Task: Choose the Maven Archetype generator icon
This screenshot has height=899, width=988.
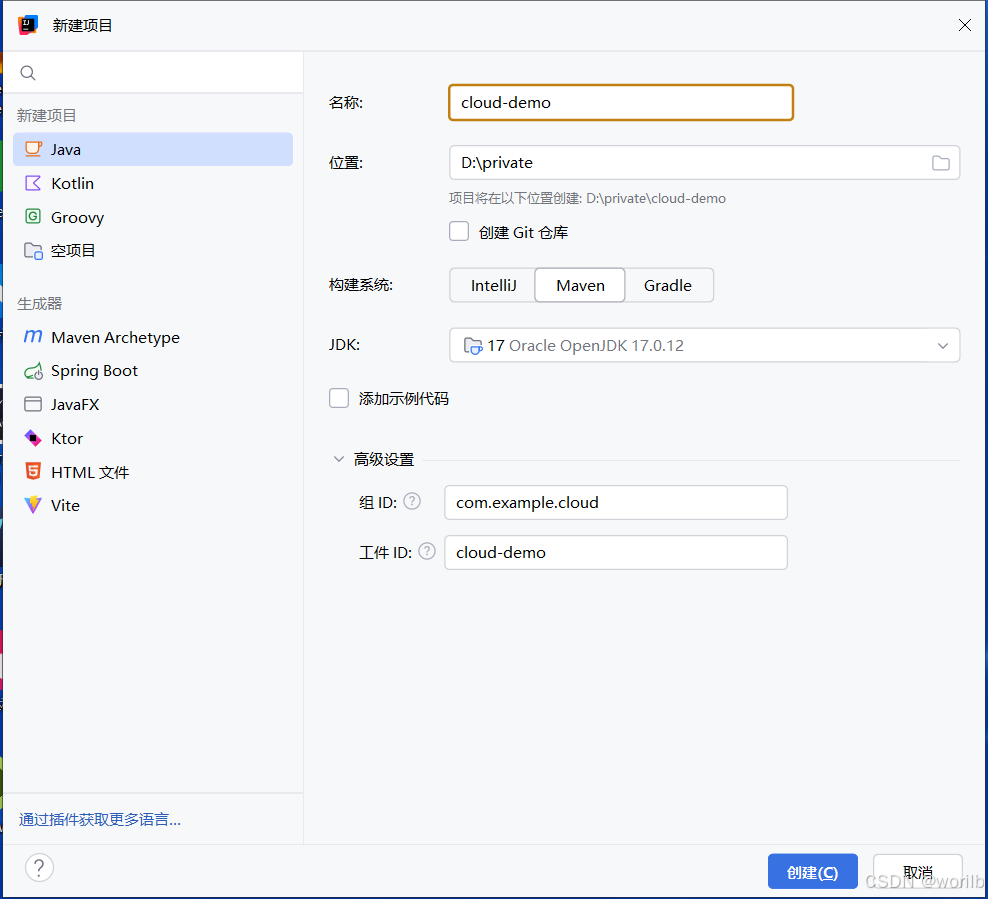Action: 33,337
